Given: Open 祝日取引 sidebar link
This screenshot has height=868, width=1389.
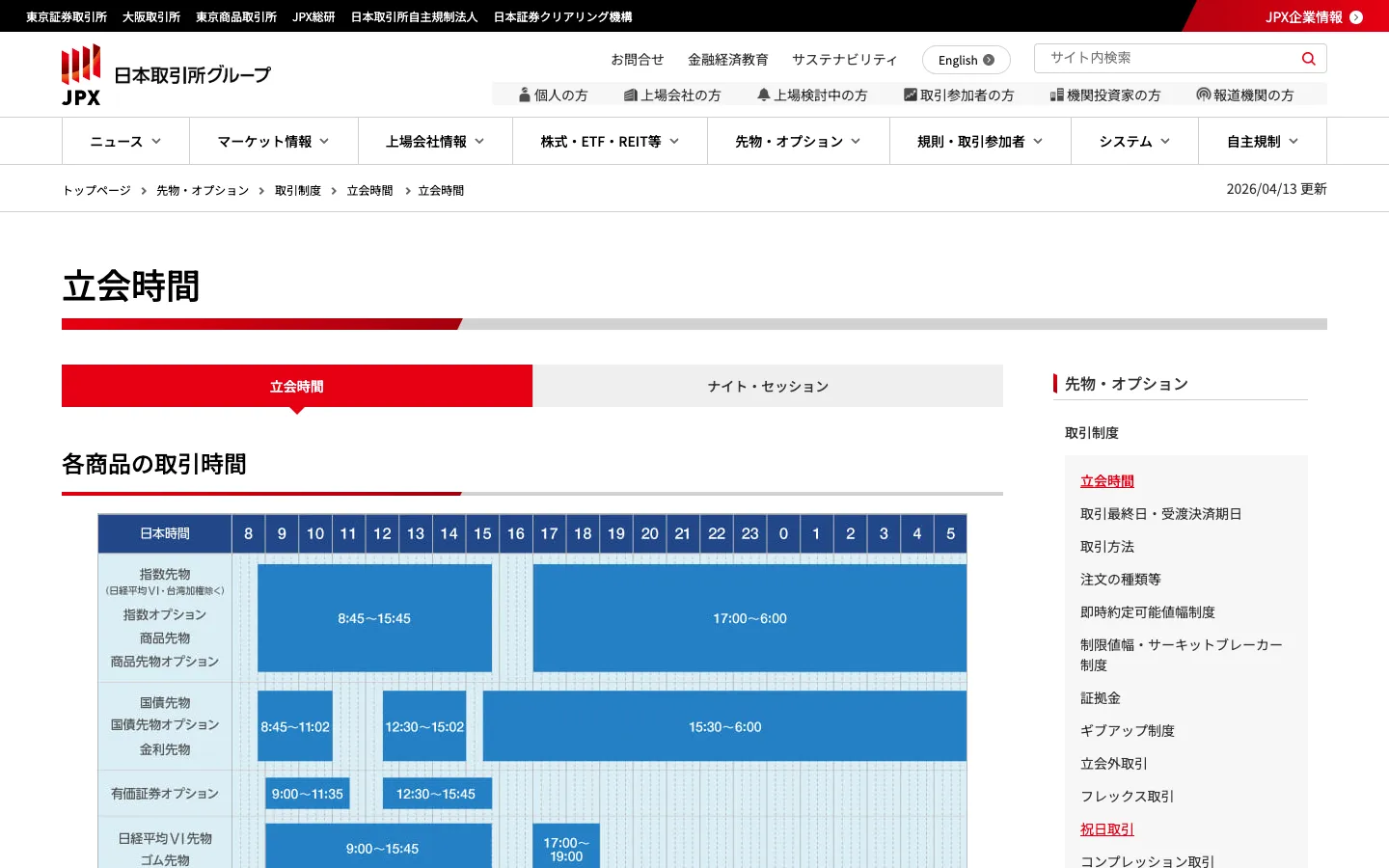Looking at the screenshot, I should 1107,829.
